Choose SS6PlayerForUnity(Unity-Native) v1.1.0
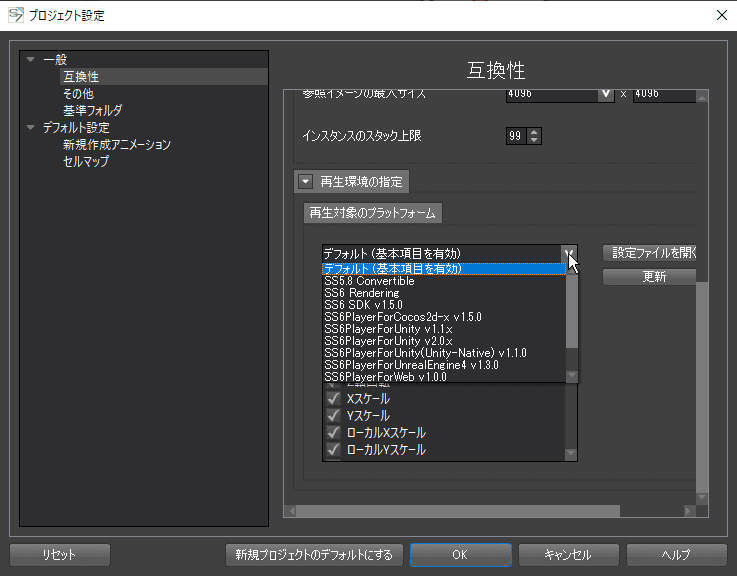 444,353
